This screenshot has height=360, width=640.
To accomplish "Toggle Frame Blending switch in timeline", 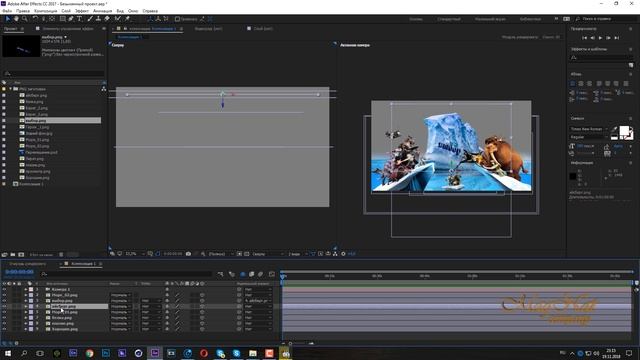I will [251, 274].
